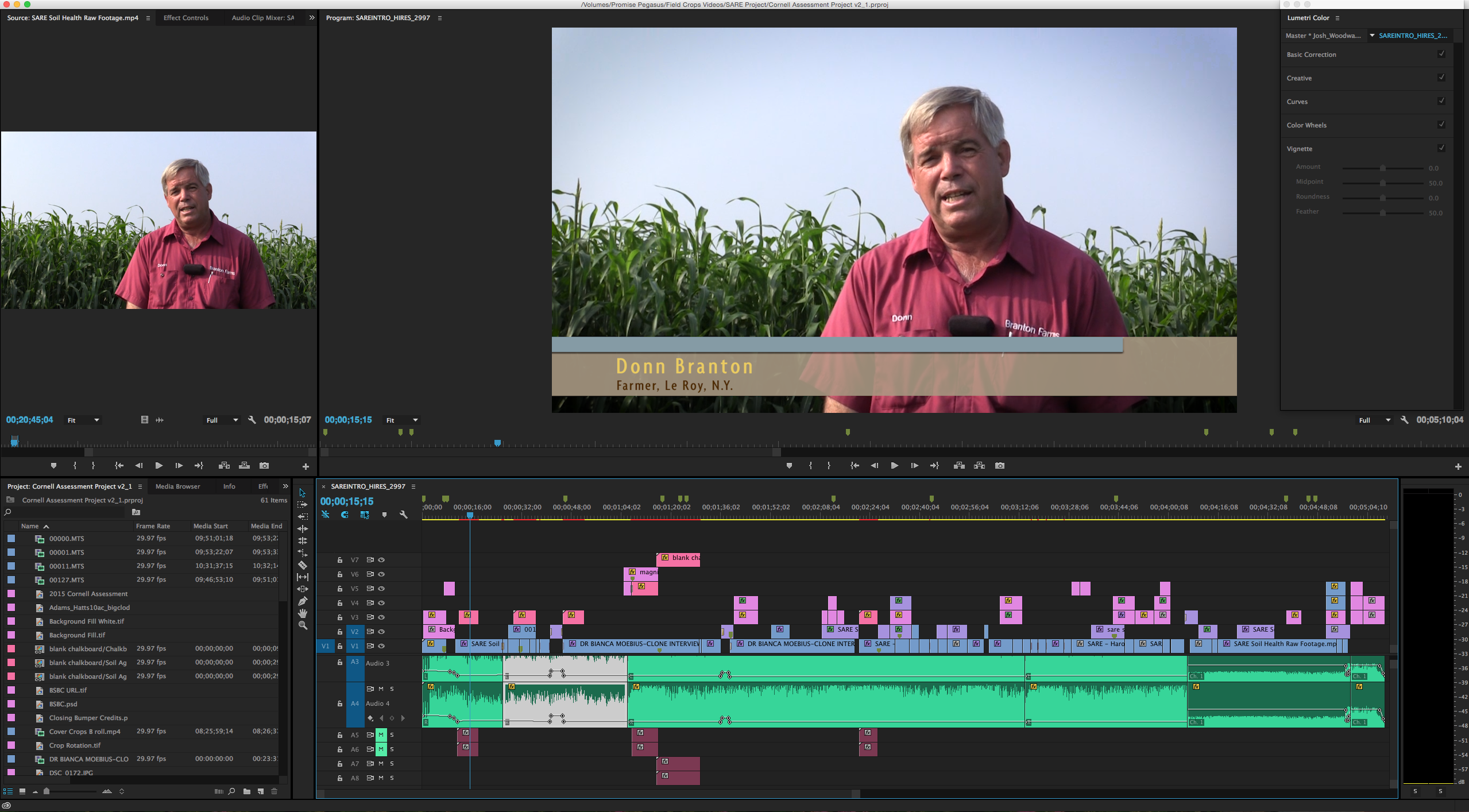Open the Effect Controls tab

point(186,18)
